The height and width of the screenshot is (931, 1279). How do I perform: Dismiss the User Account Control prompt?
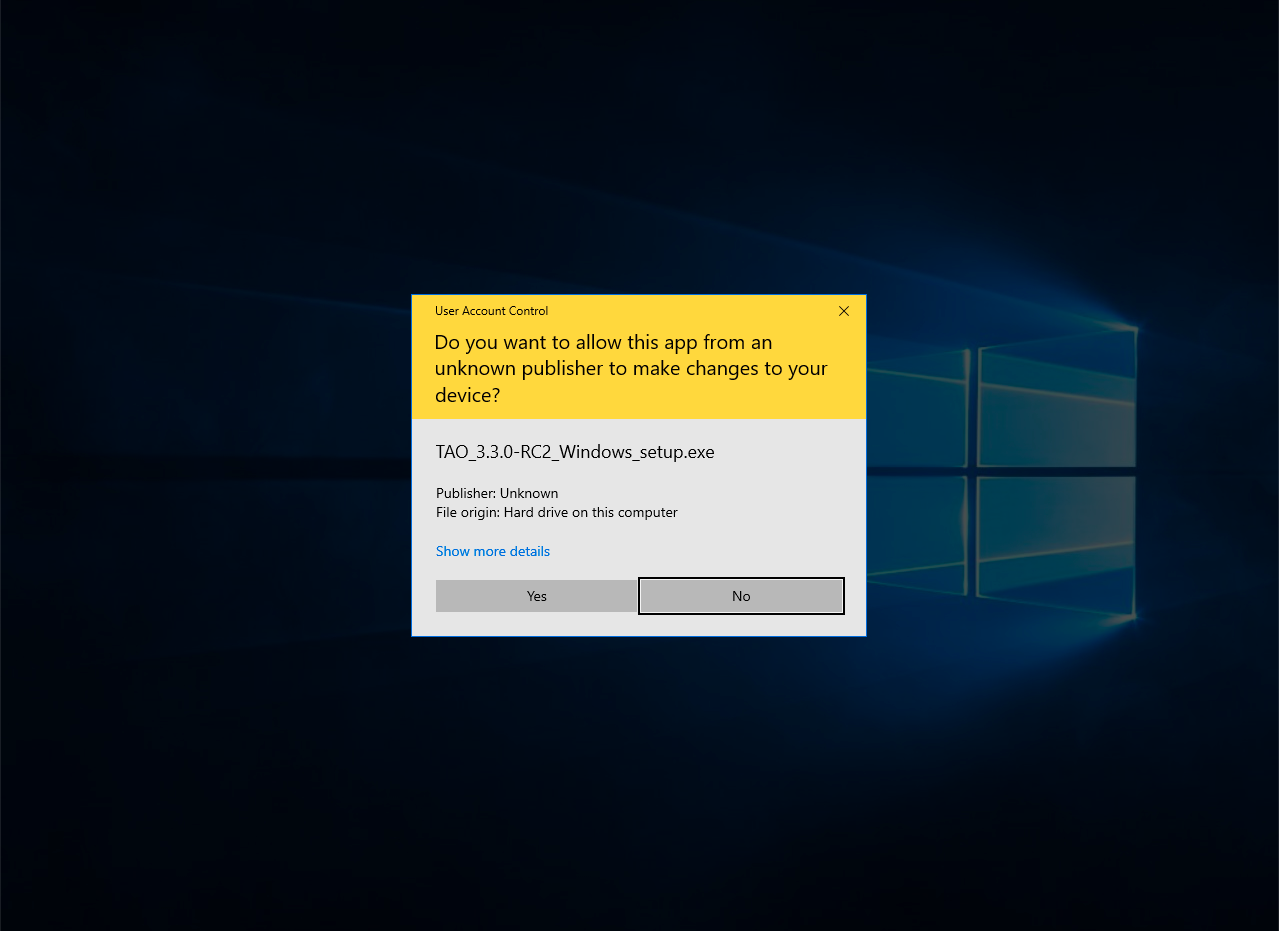(x=843, y=311)
